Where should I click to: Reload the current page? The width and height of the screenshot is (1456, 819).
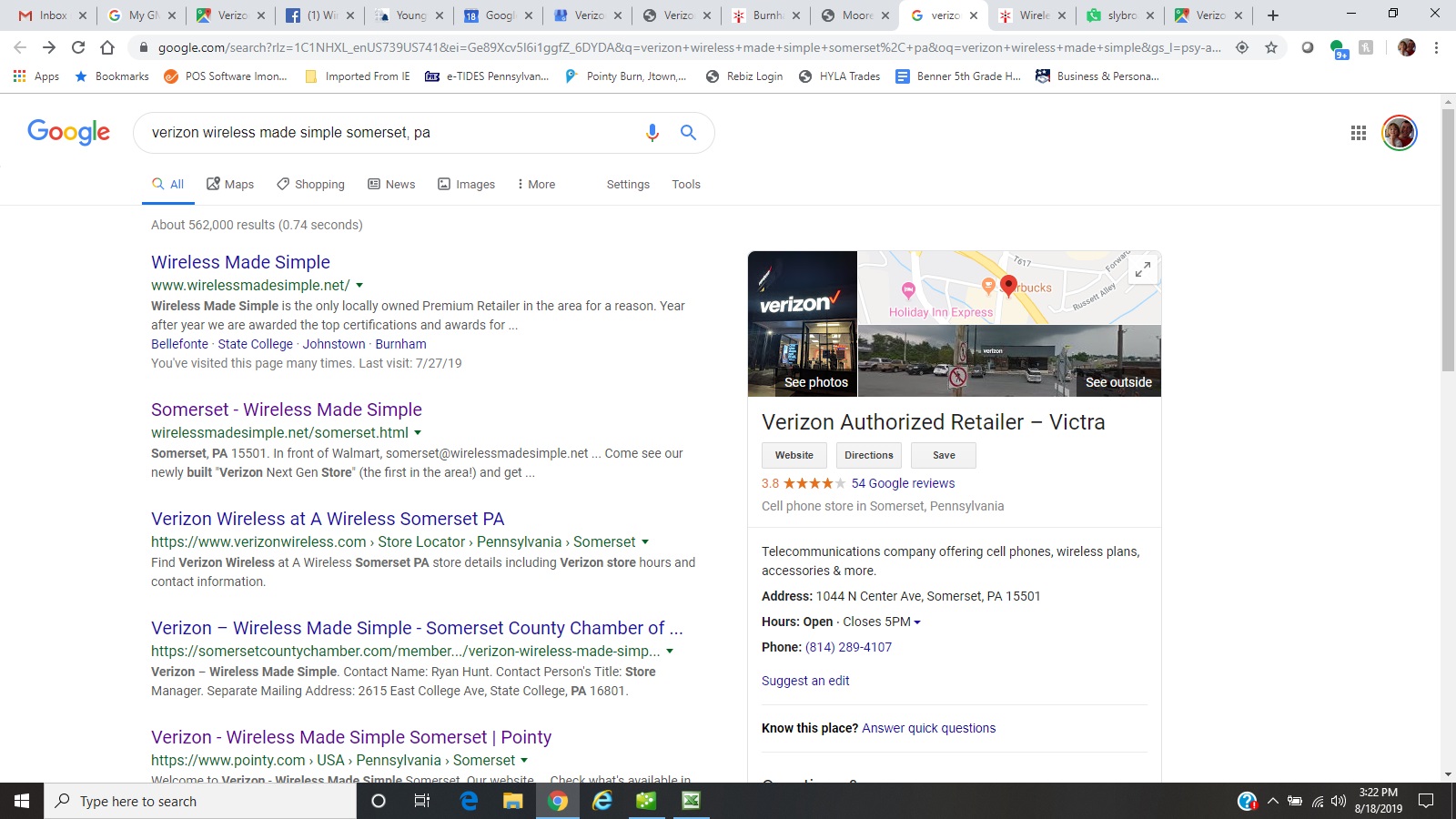78,47
